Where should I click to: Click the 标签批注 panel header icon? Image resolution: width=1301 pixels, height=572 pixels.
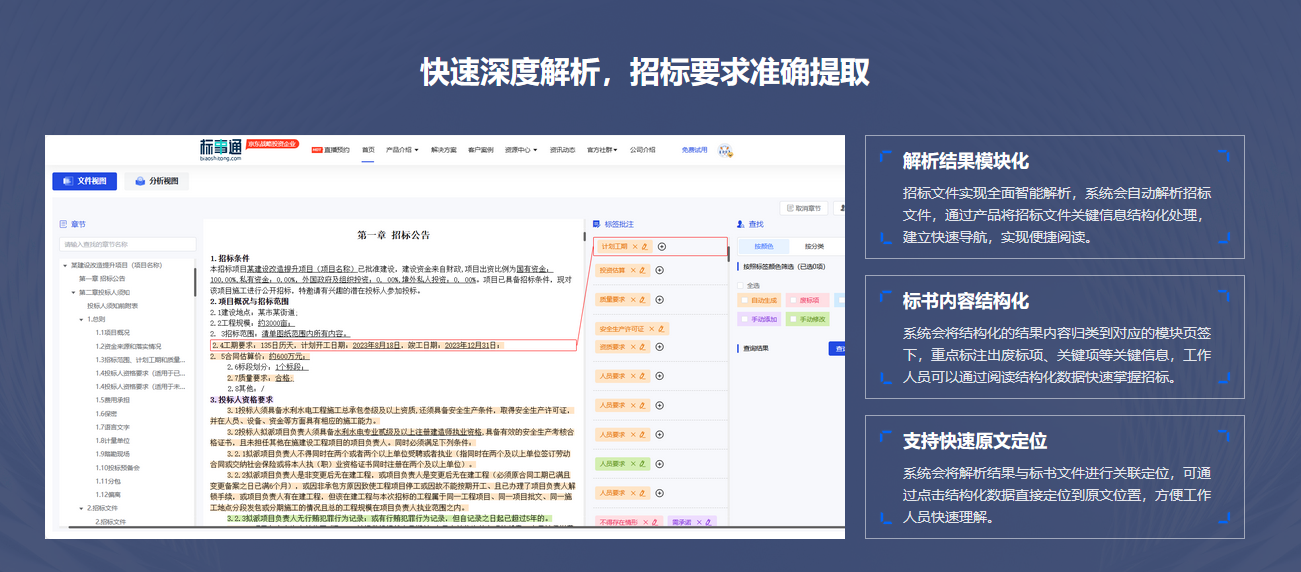click(x=596, y=224)
